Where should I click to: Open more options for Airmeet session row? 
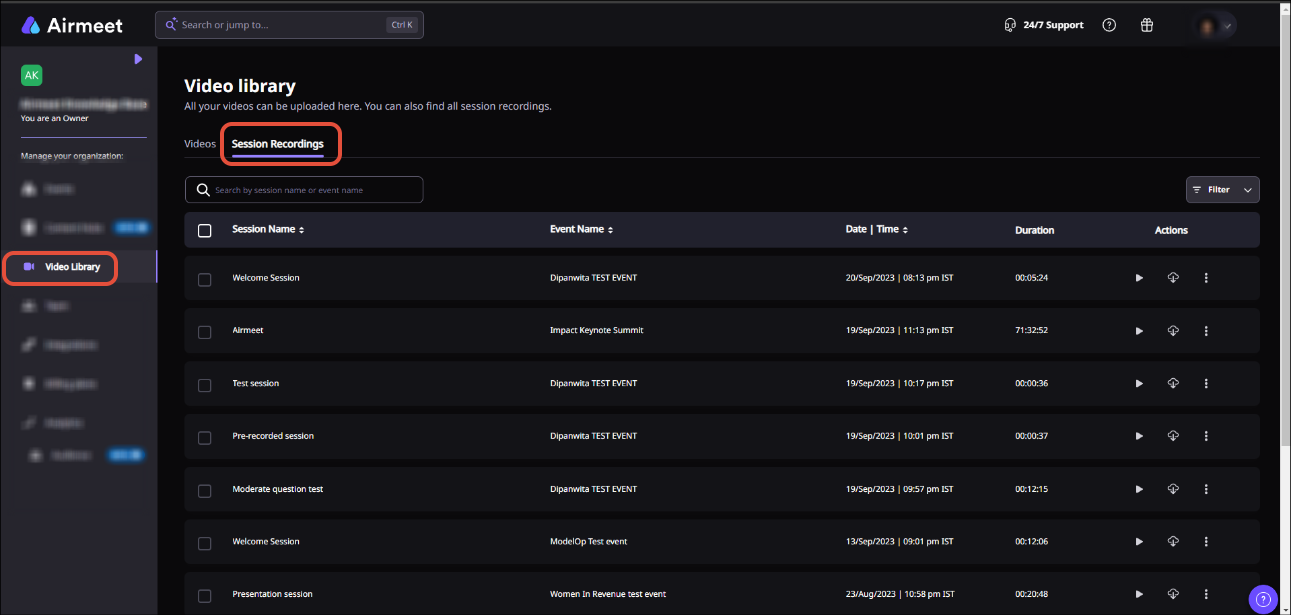click(x=1206, y=331)
